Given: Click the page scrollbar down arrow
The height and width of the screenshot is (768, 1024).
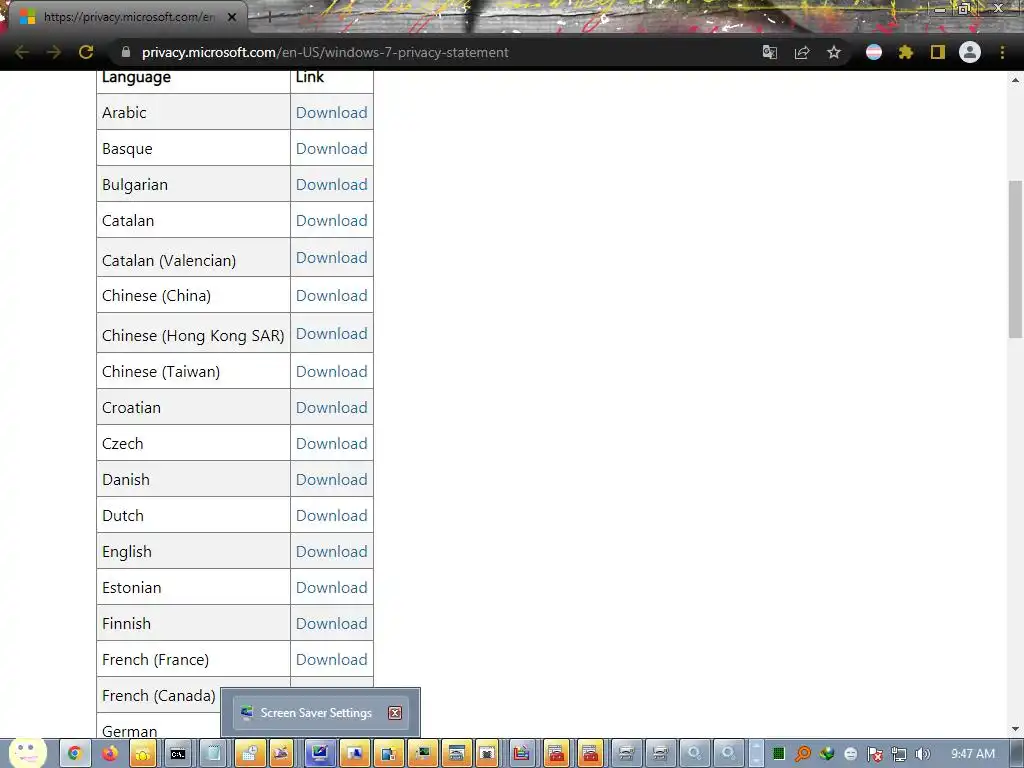Looking at the screenshot, I should point(1016,729).
